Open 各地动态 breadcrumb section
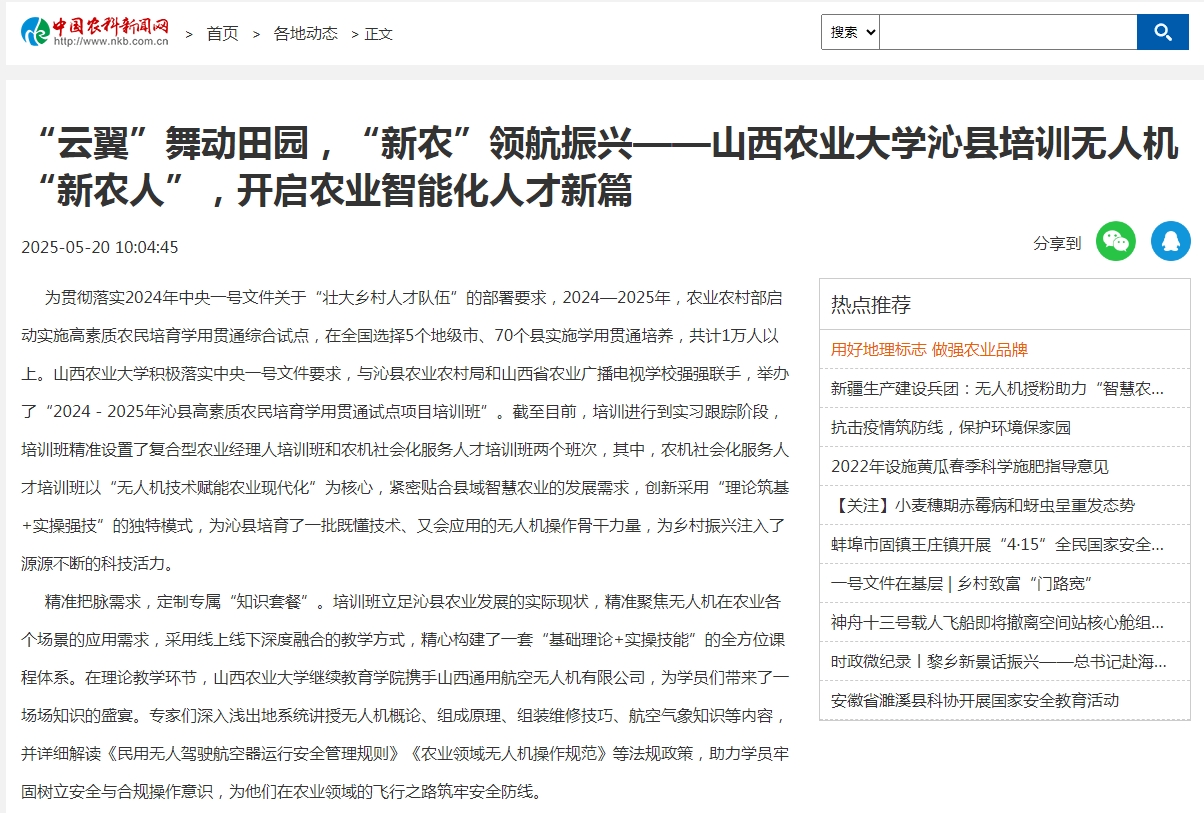 306,33
